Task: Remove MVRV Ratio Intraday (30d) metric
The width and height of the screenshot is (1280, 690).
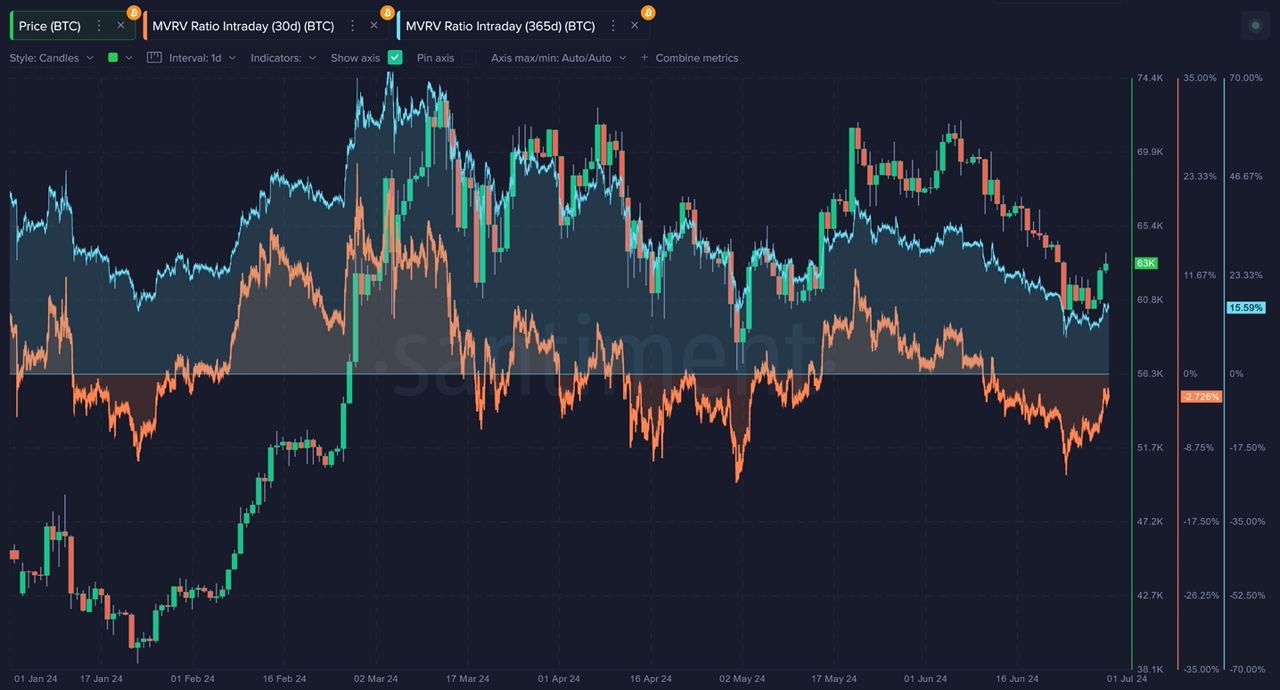Action: (x=374, y=26)
